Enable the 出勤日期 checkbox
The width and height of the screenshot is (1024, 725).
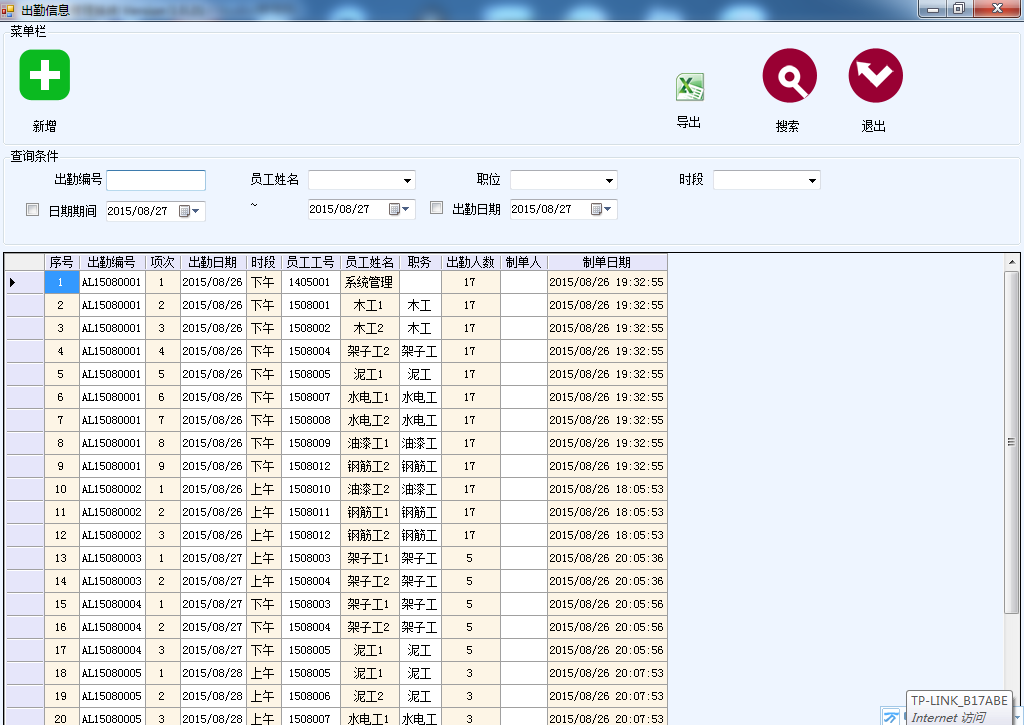[436, 208]
